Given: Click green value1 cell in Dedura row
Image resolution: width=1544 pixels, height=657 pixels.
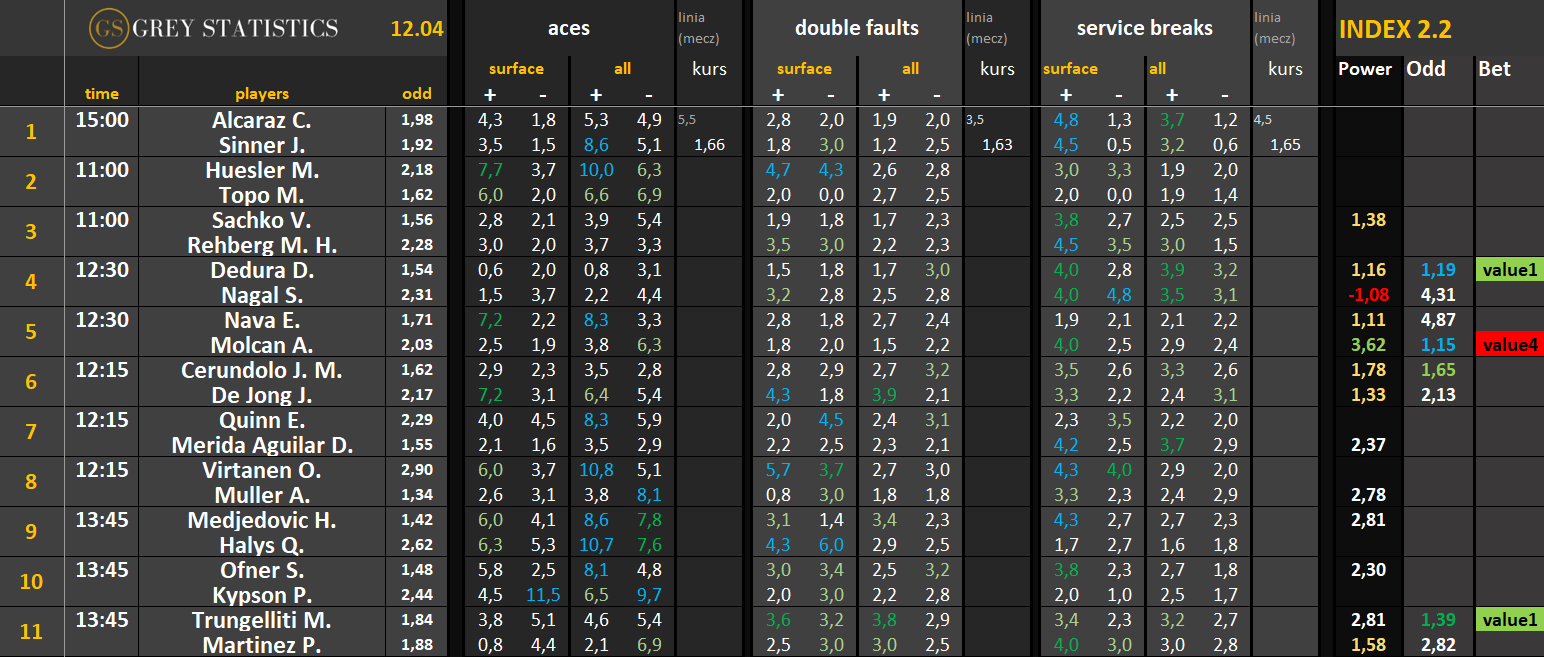Looking at the screenshot, I should tap(1508, 270).
